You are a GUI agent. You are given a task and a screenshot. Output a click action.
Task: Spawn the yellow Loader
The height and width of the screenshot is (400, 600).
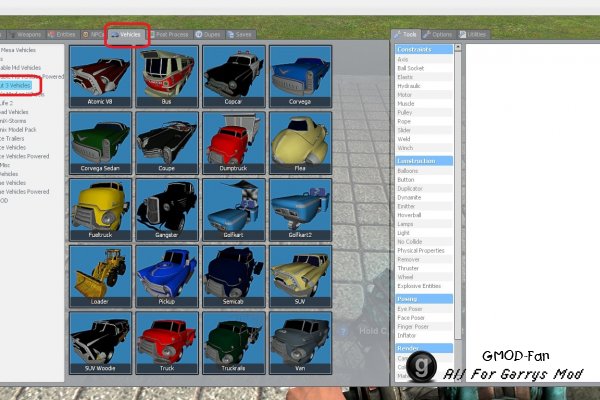coord(100,276)
